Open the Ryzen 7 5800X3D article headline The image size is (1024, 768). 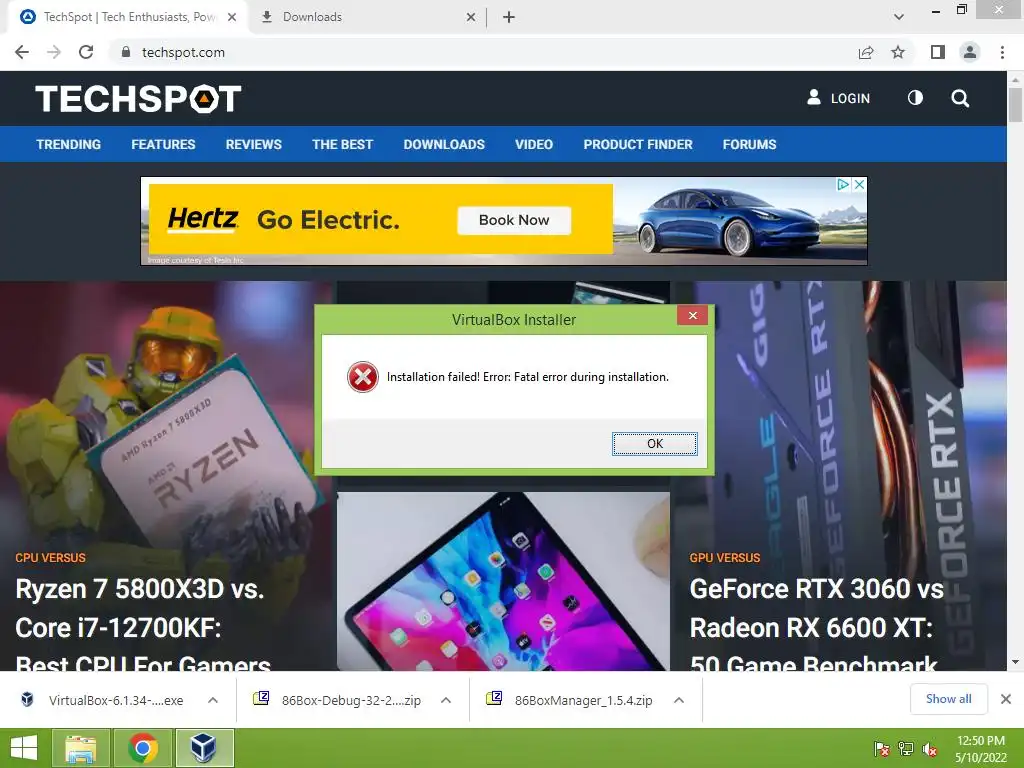click(x=143, y=627)
